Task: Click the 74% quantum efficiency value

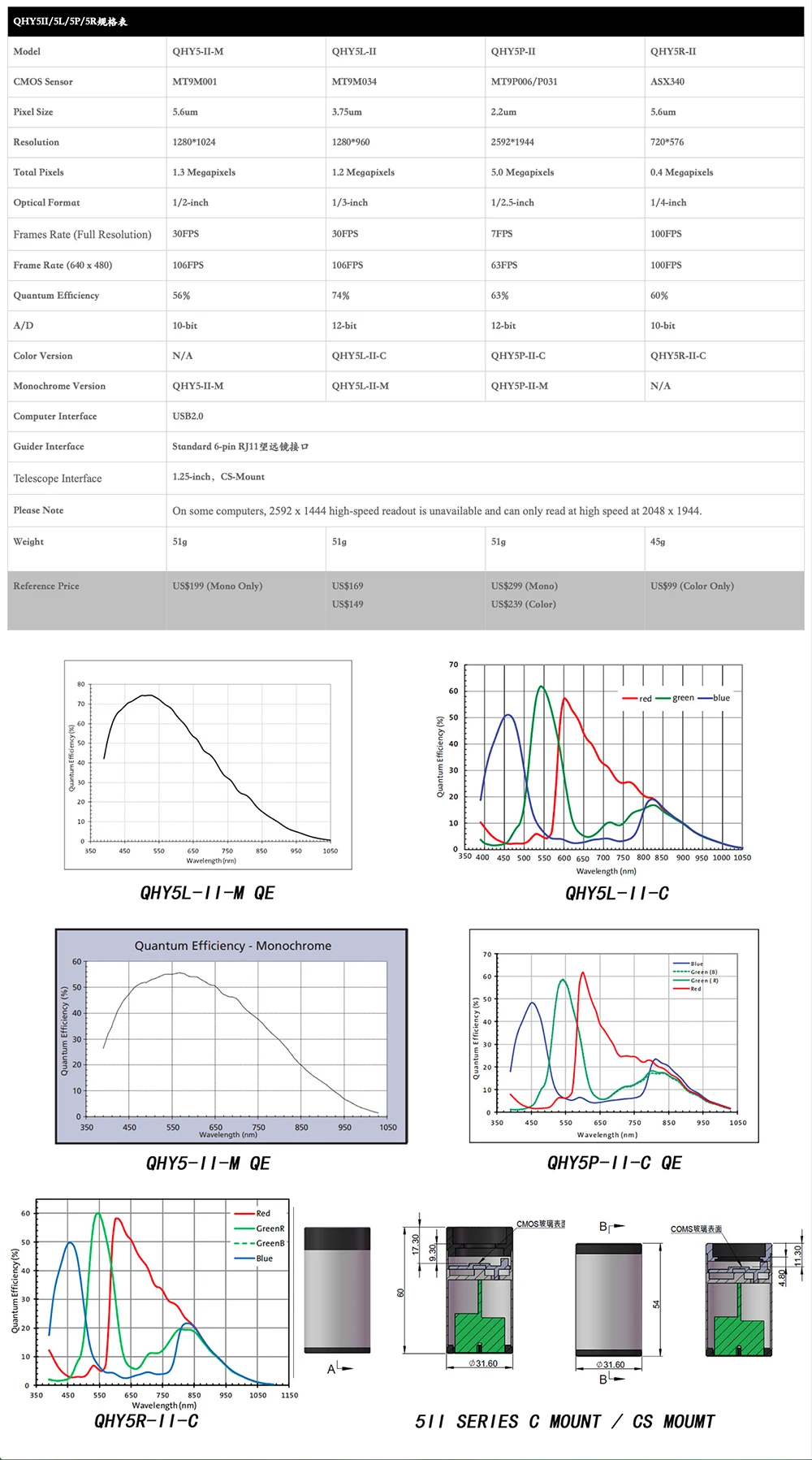Action: [x=340, y=296]
